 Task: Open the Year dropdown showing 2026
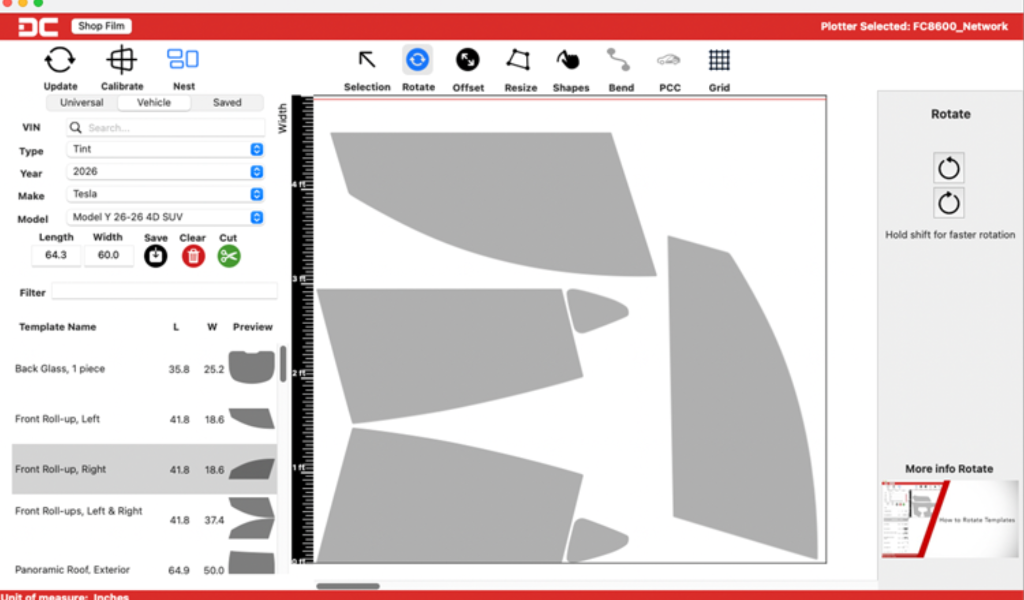tap(165, 172)
